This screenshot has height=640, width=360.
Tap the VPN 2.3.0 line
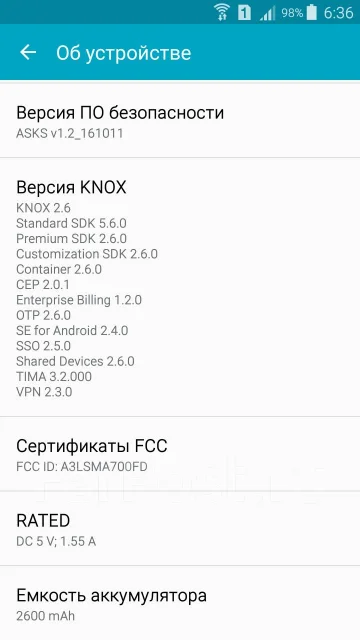click(44, 392)
